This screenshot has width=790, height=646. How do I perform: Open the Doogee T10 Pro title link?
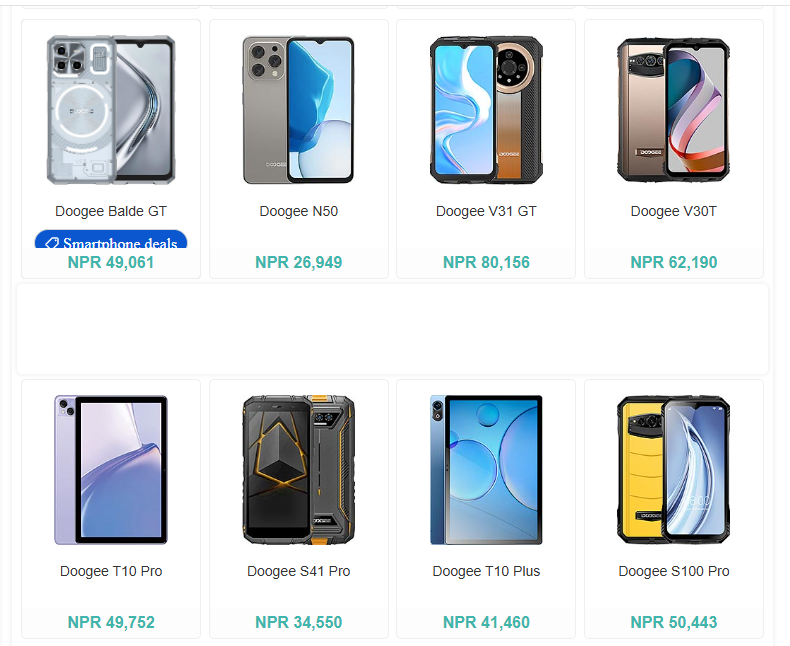coord(111,571)
